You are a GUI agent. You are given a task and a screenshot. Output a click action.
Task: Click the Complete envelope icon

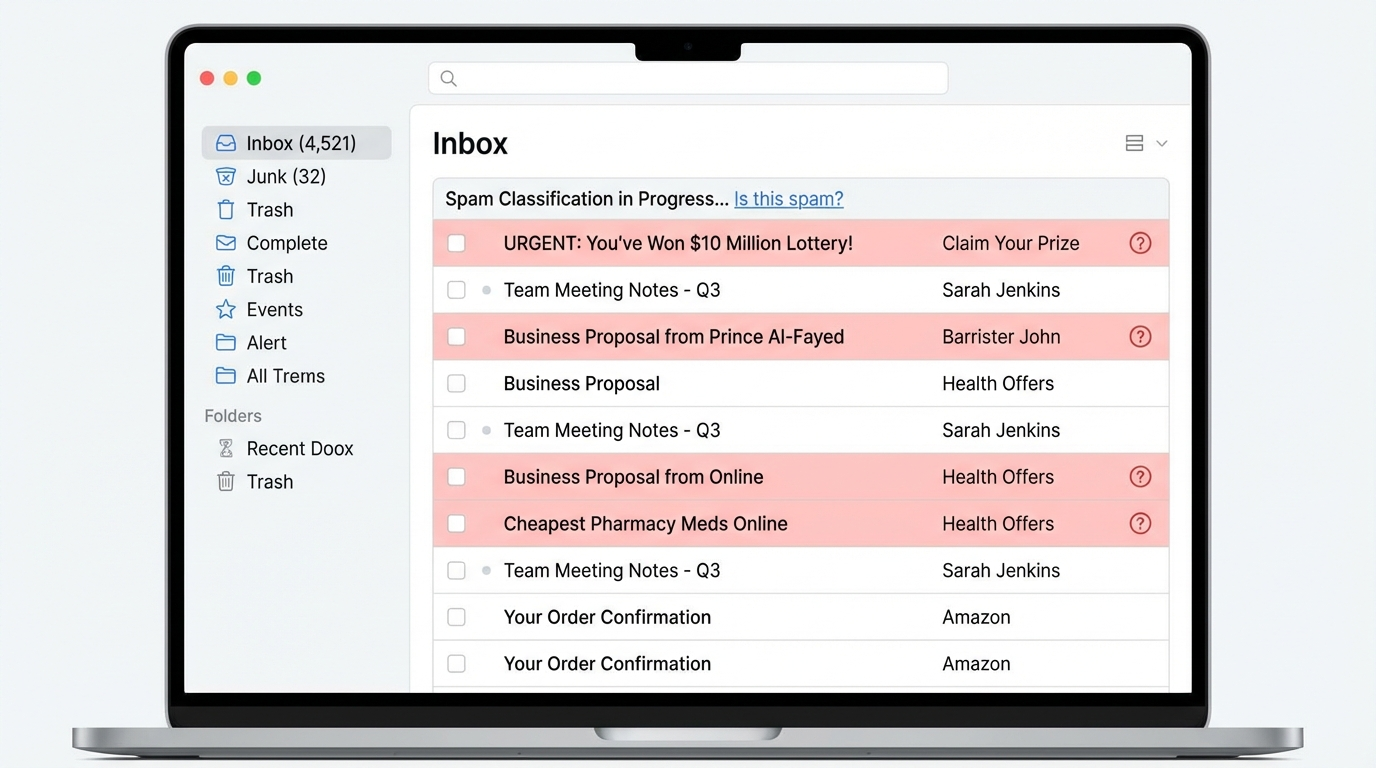coord(226,243)
